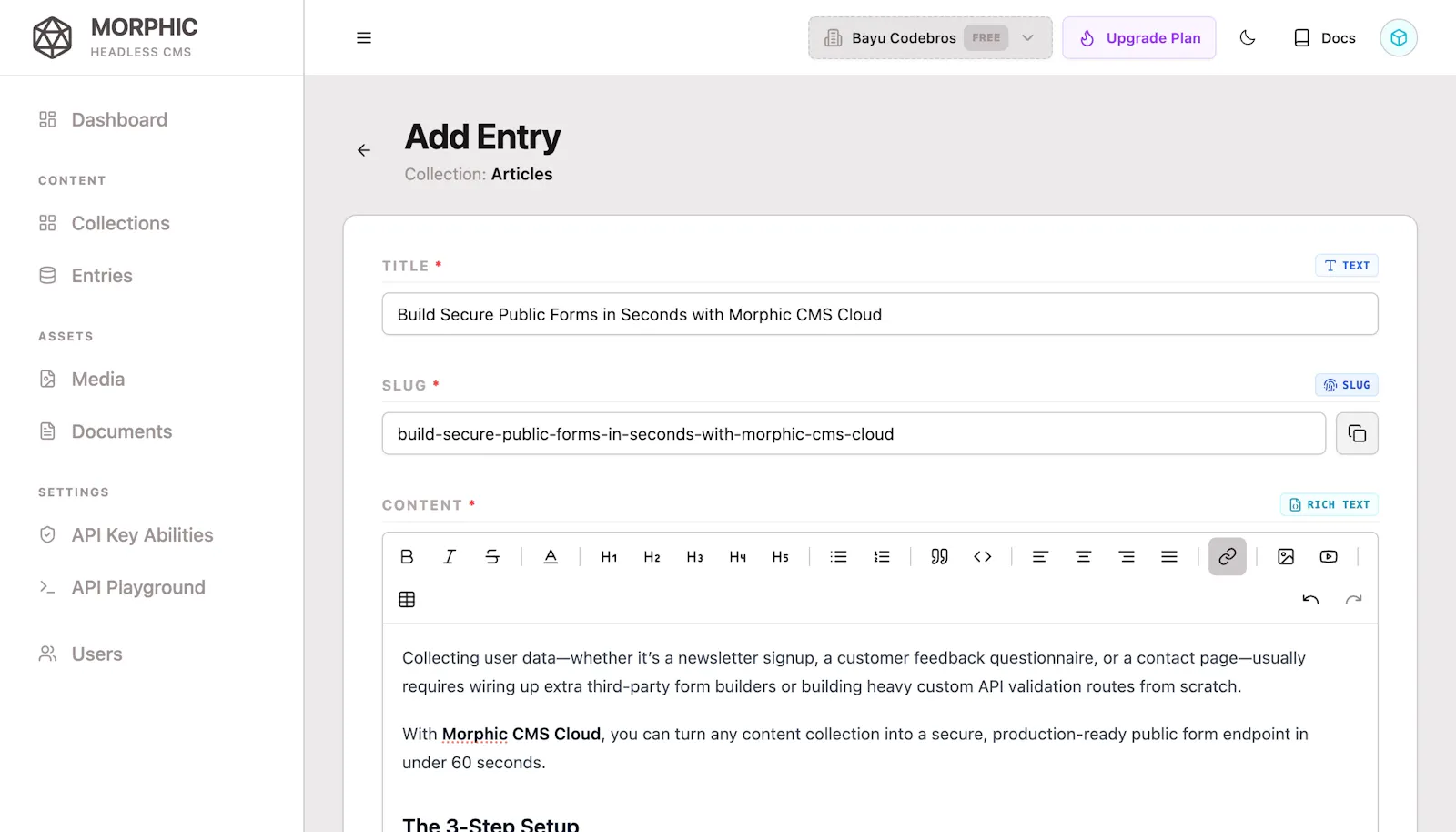The image size is (1456, 832).
Task: Insert a numbered list
Action: [x=881, y=556]
